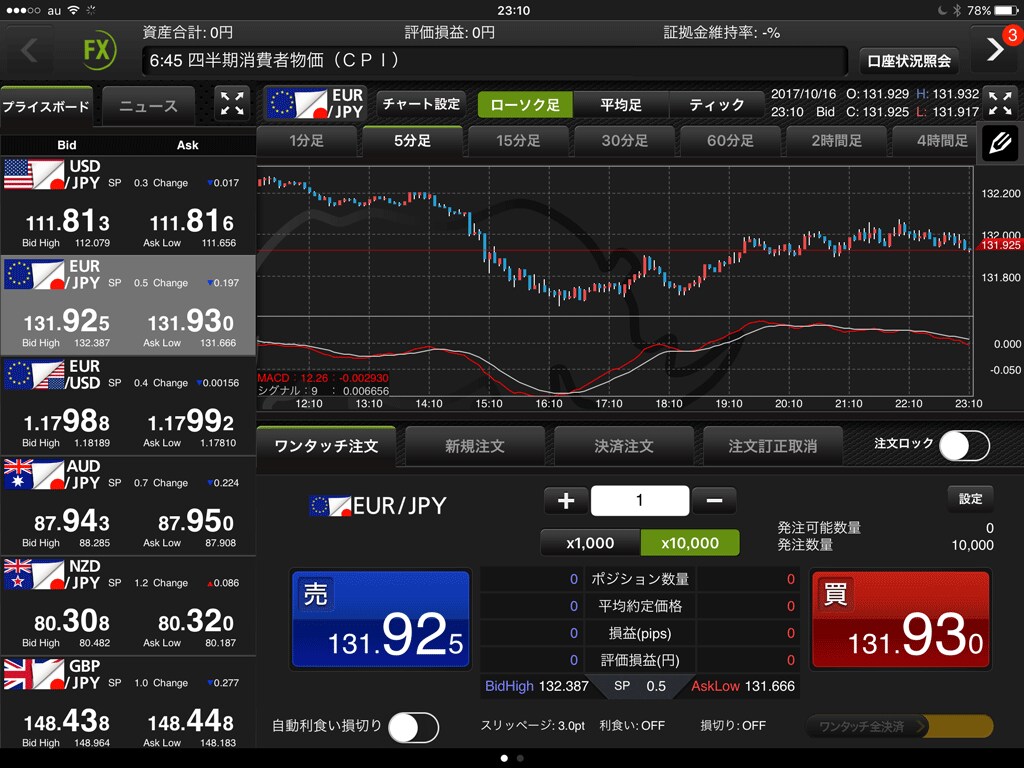Select the 30分足 timeframe tab

click(624, 141)
